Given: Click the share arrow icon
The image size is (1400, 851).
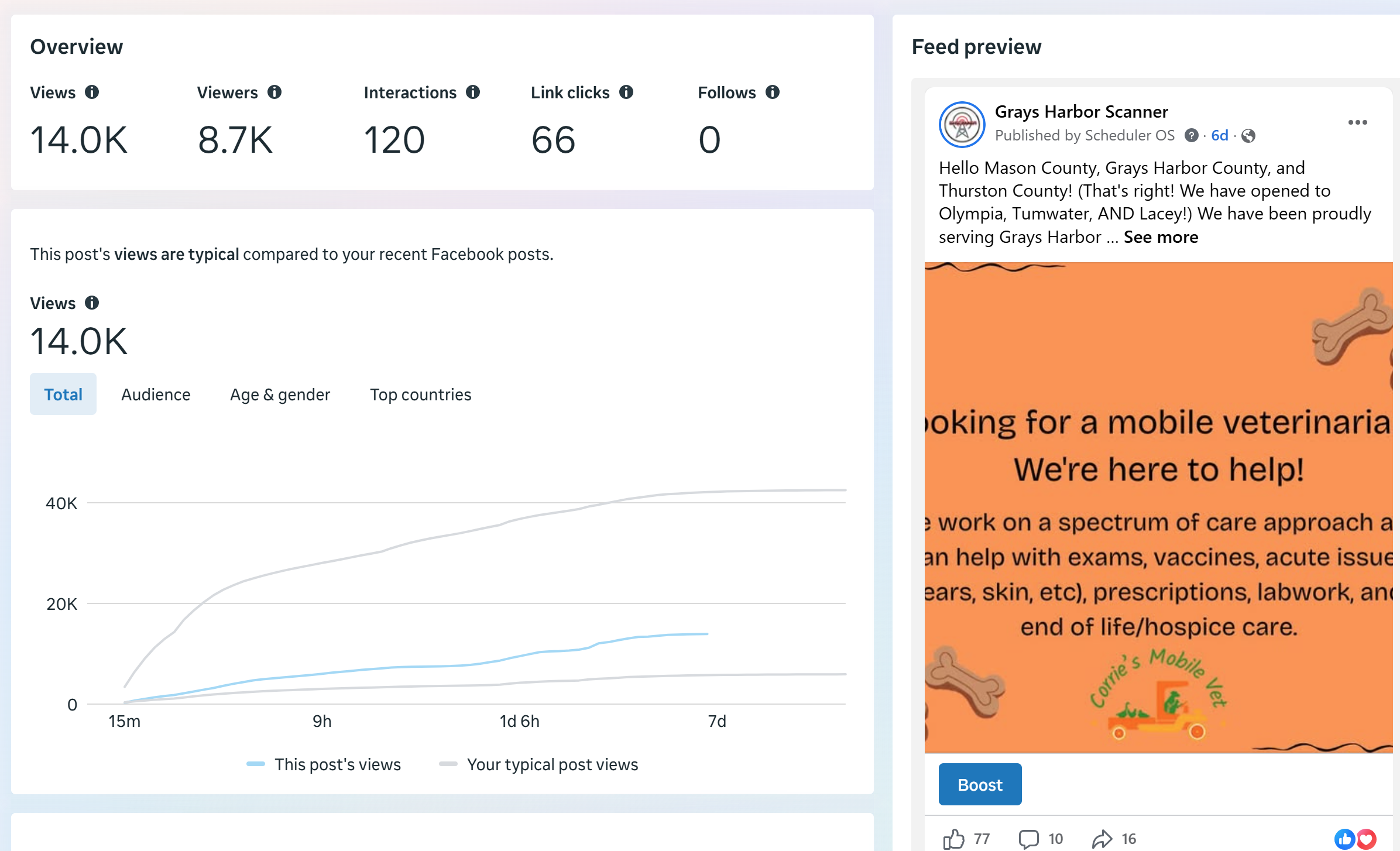Looking at the screenshot, I should tap(1102, 839).
